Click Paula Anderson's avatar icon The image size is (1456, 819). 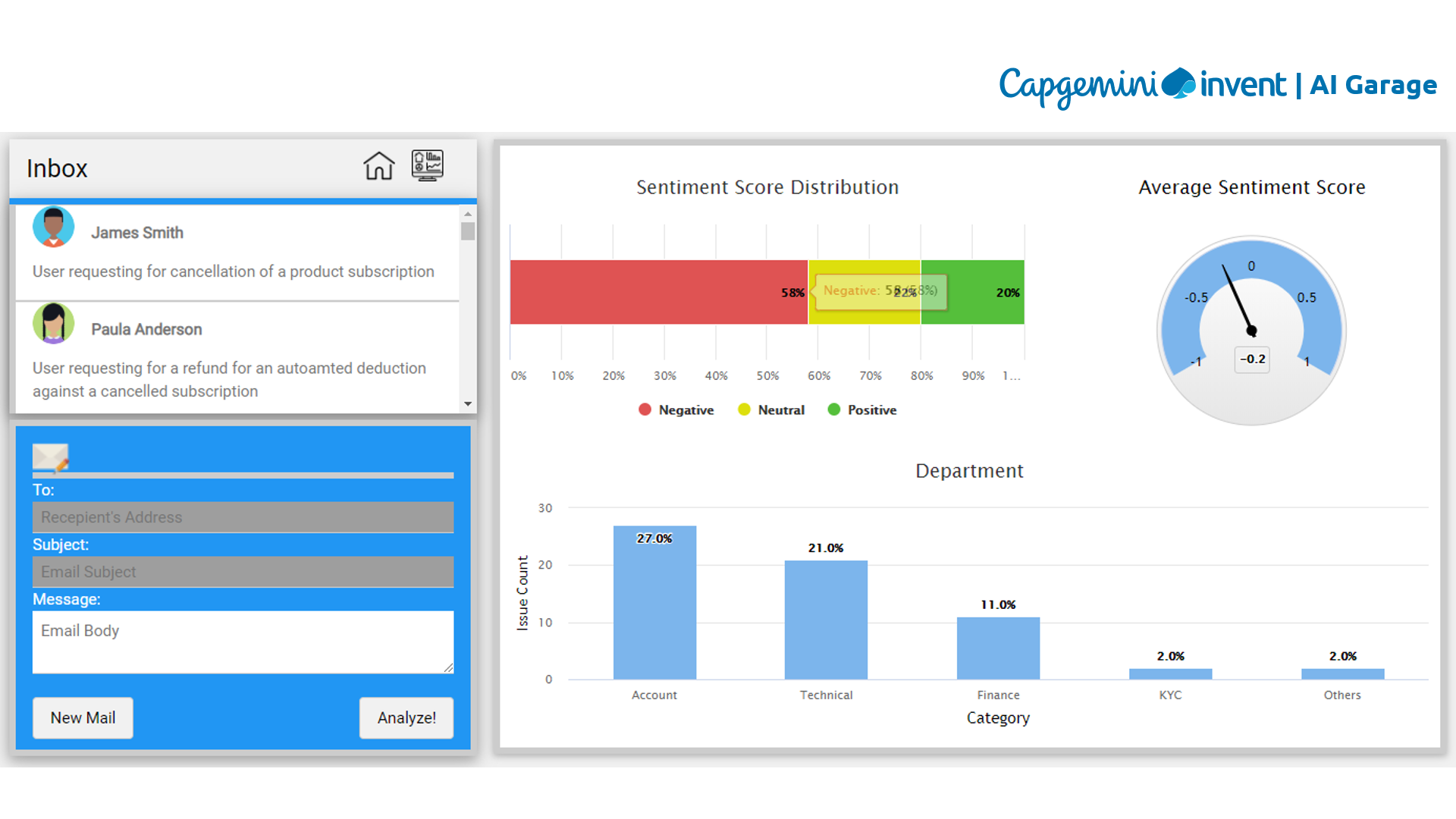click(x=53, y=324)
